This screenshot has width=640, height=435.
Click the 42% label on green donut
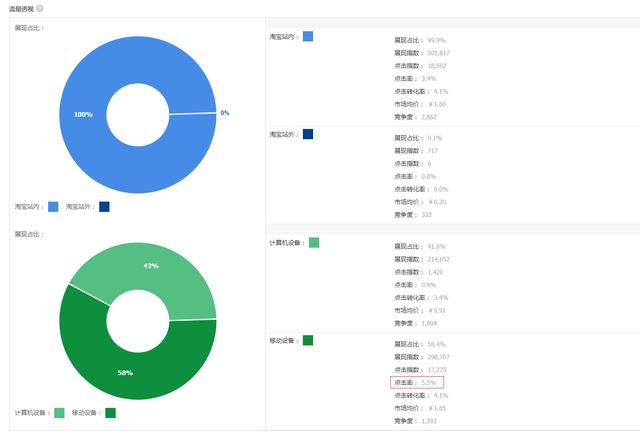151,266
